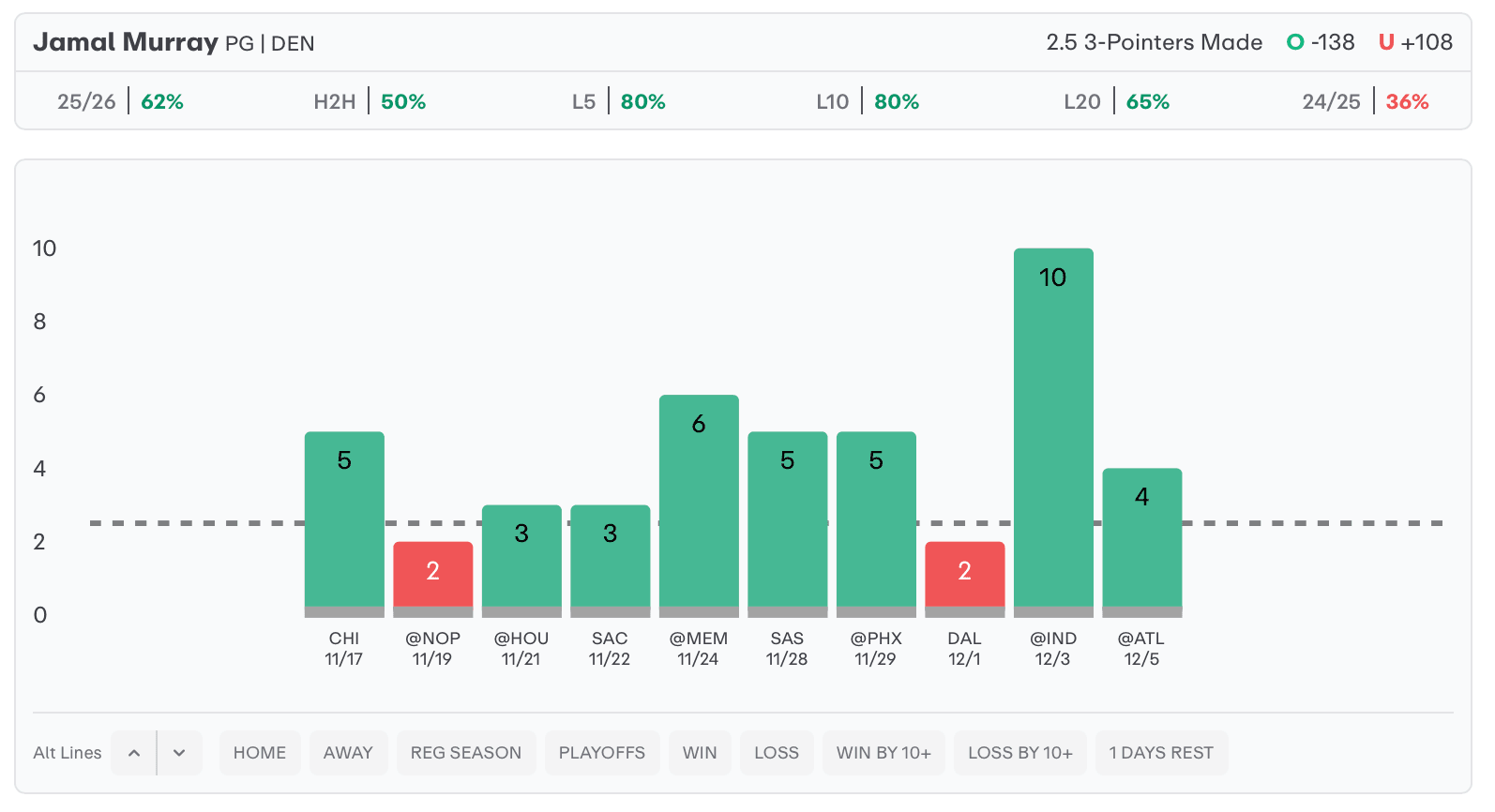
Task: Click the @MEM 11/24 bar showing 6
Action: pos(699,504)
